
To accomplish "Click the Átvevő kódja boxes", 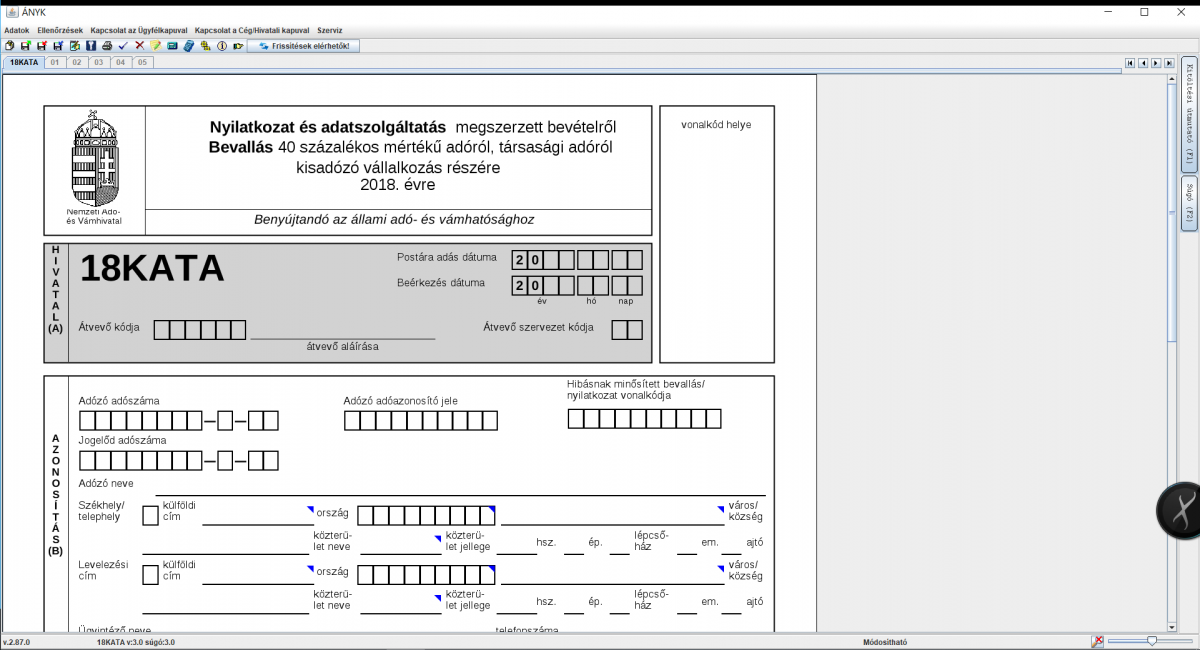I will 200,330.
